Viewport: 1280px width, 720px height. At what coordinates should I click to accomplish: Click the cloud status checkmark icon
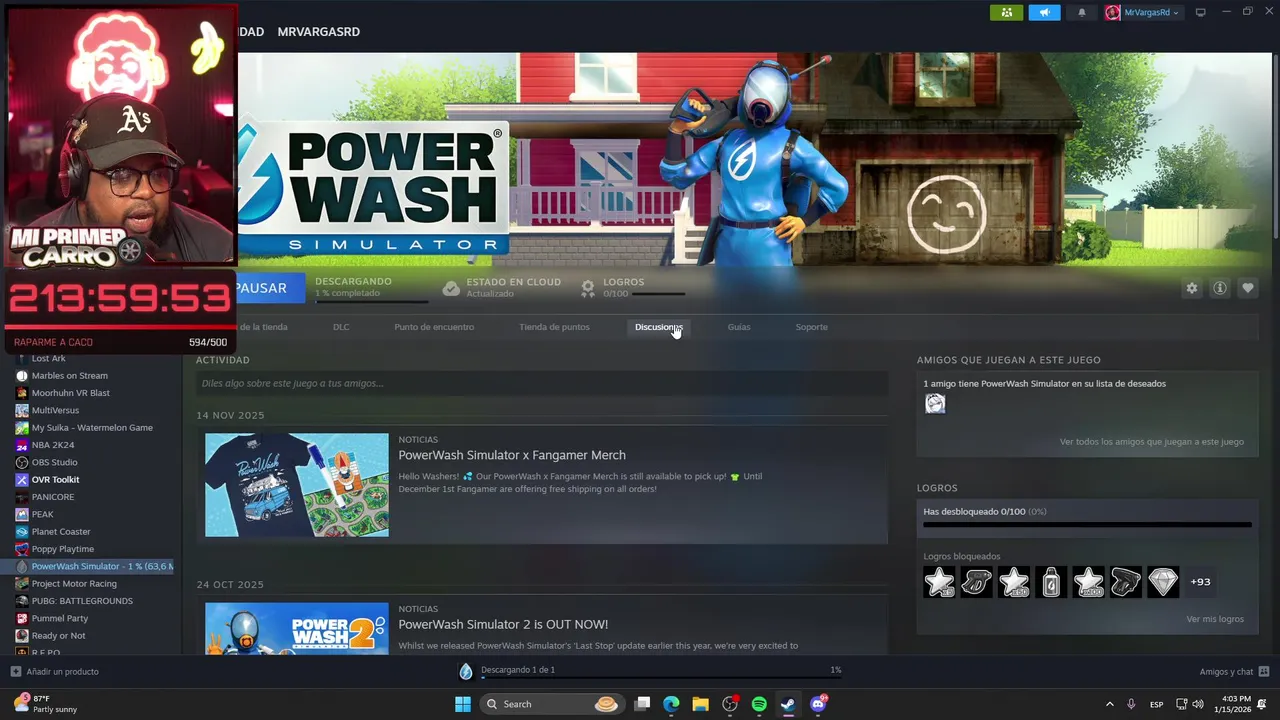[x=451, y=288]
